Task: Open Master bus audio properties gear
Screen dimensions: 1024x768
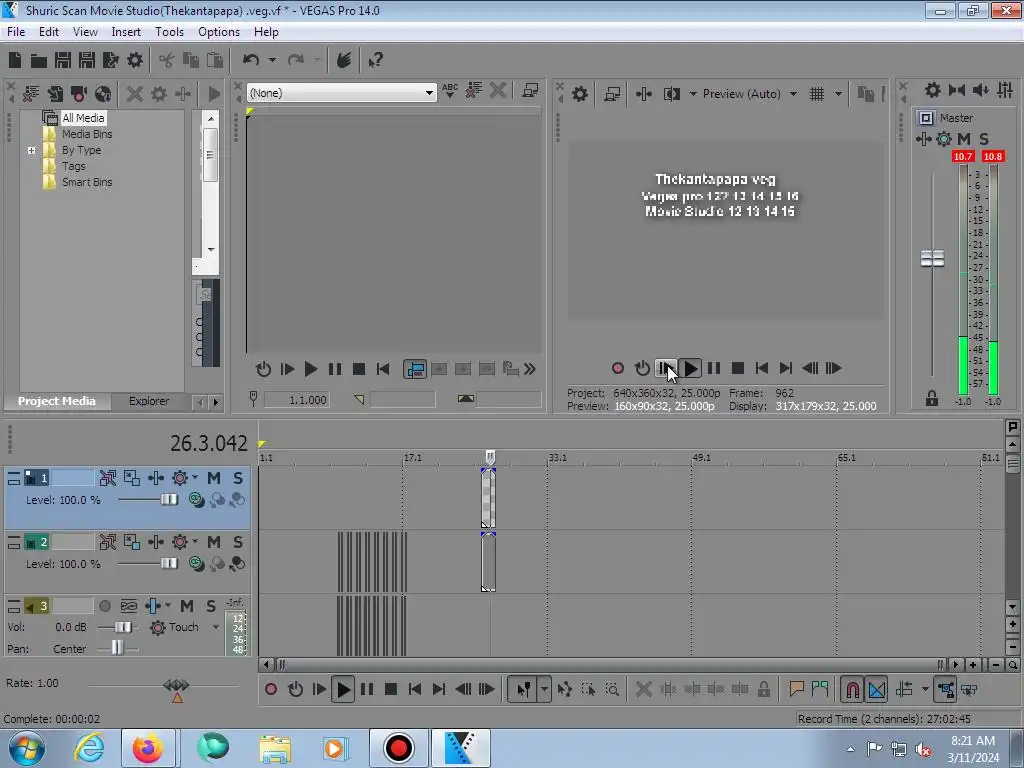Action: click(933, 90)
